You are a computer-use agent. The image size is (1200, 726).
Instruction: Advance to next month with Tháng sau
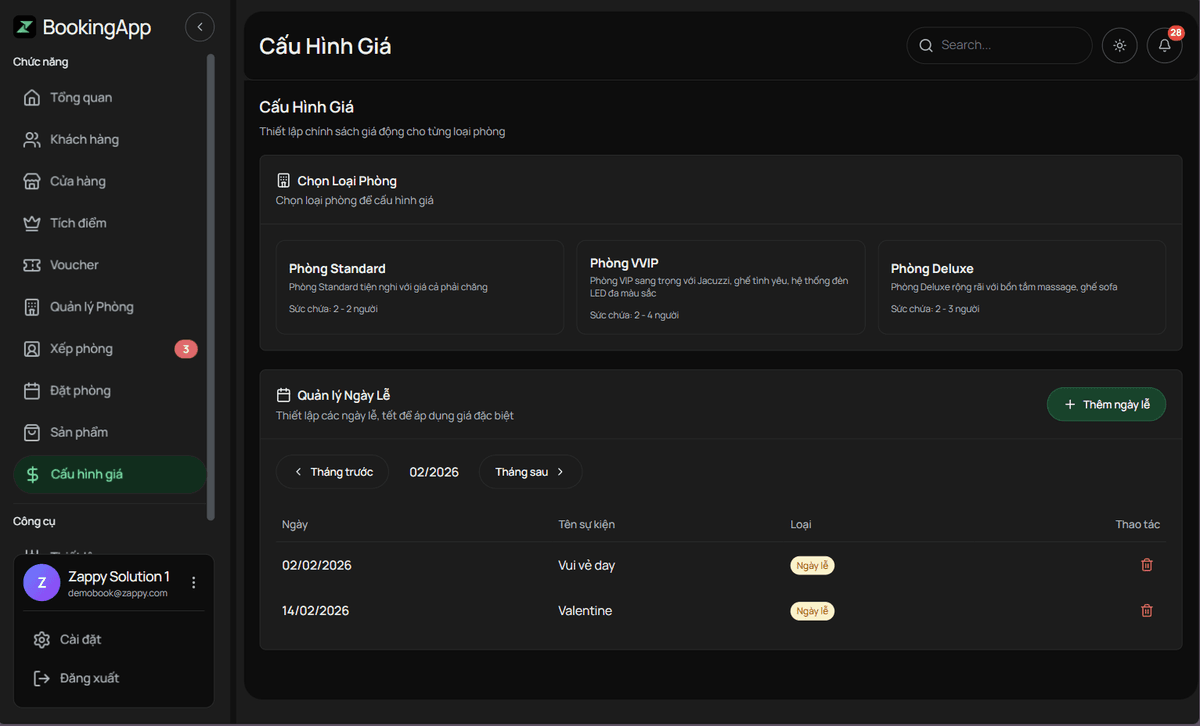530,472
